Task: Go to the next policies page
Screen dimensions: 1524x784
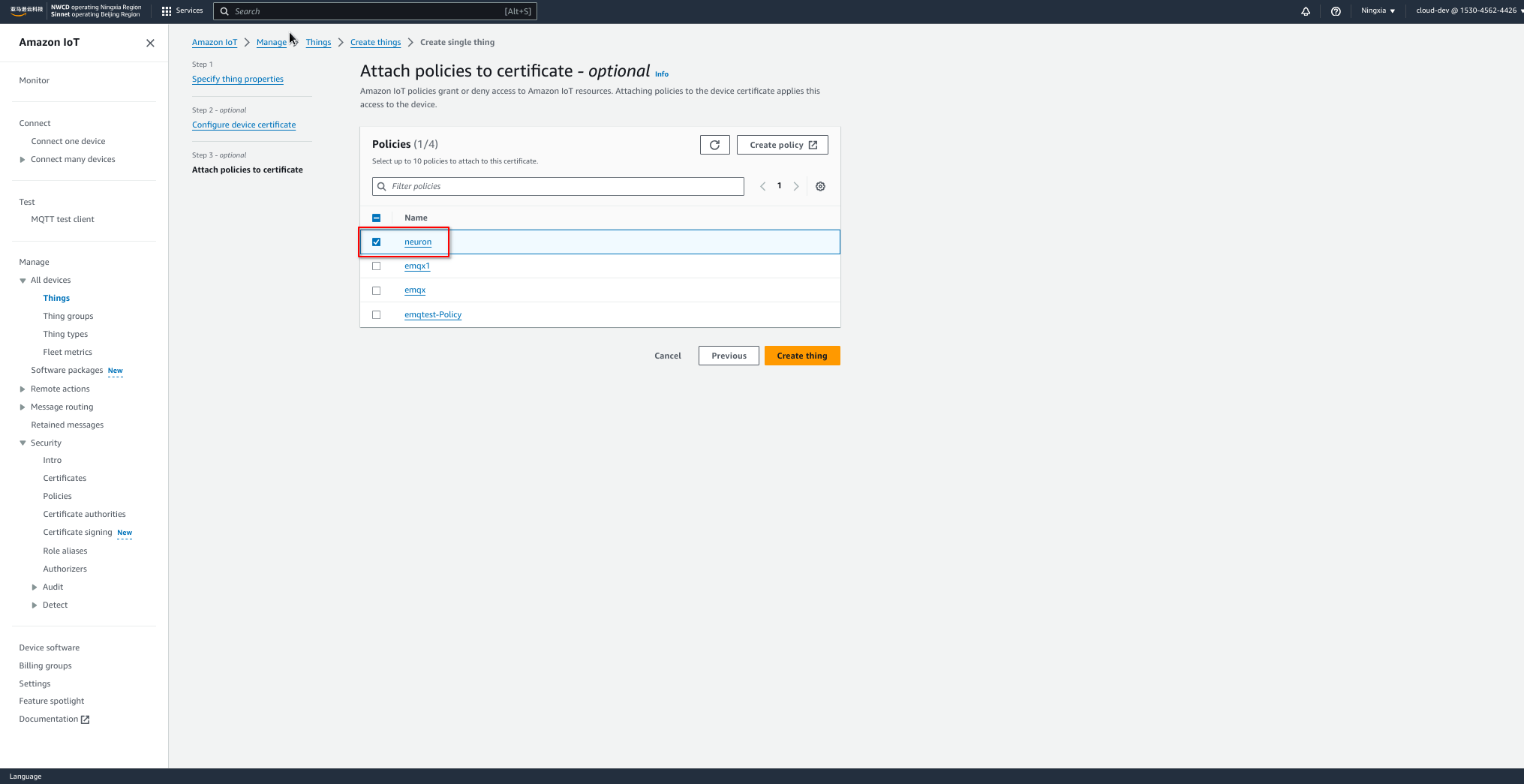Action: click(x=796, y=186)
